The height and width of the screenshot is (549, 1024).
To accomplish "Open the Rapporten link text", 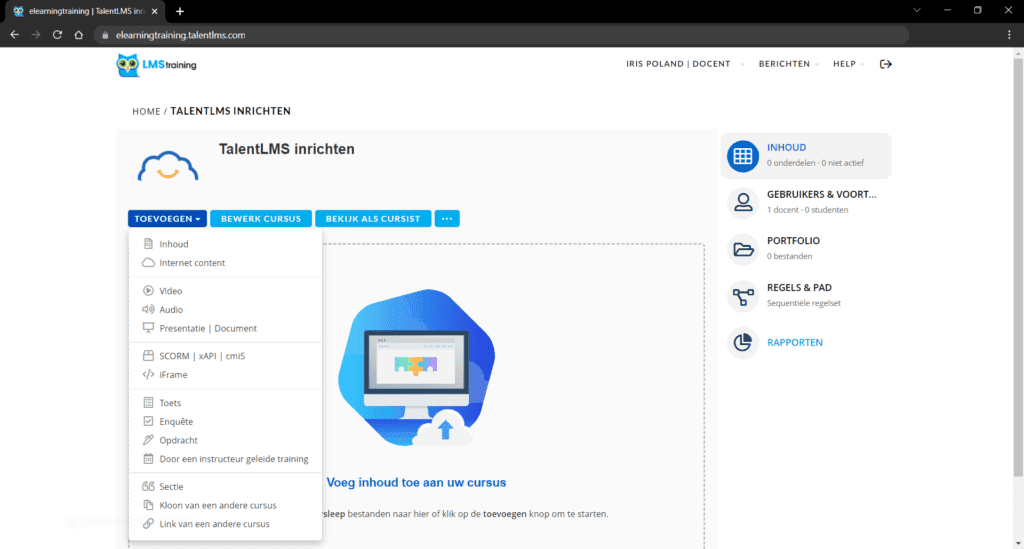I will 795,342.
